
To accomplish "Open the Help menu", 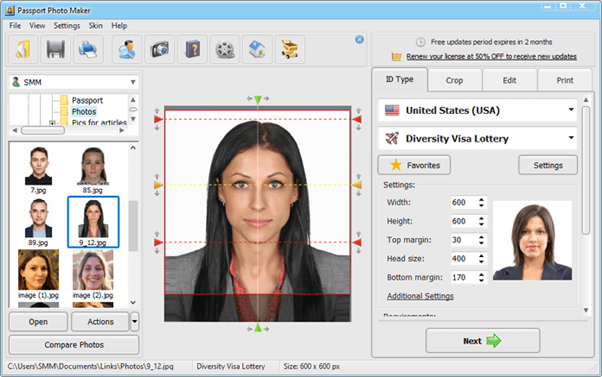I will [119, 26].
